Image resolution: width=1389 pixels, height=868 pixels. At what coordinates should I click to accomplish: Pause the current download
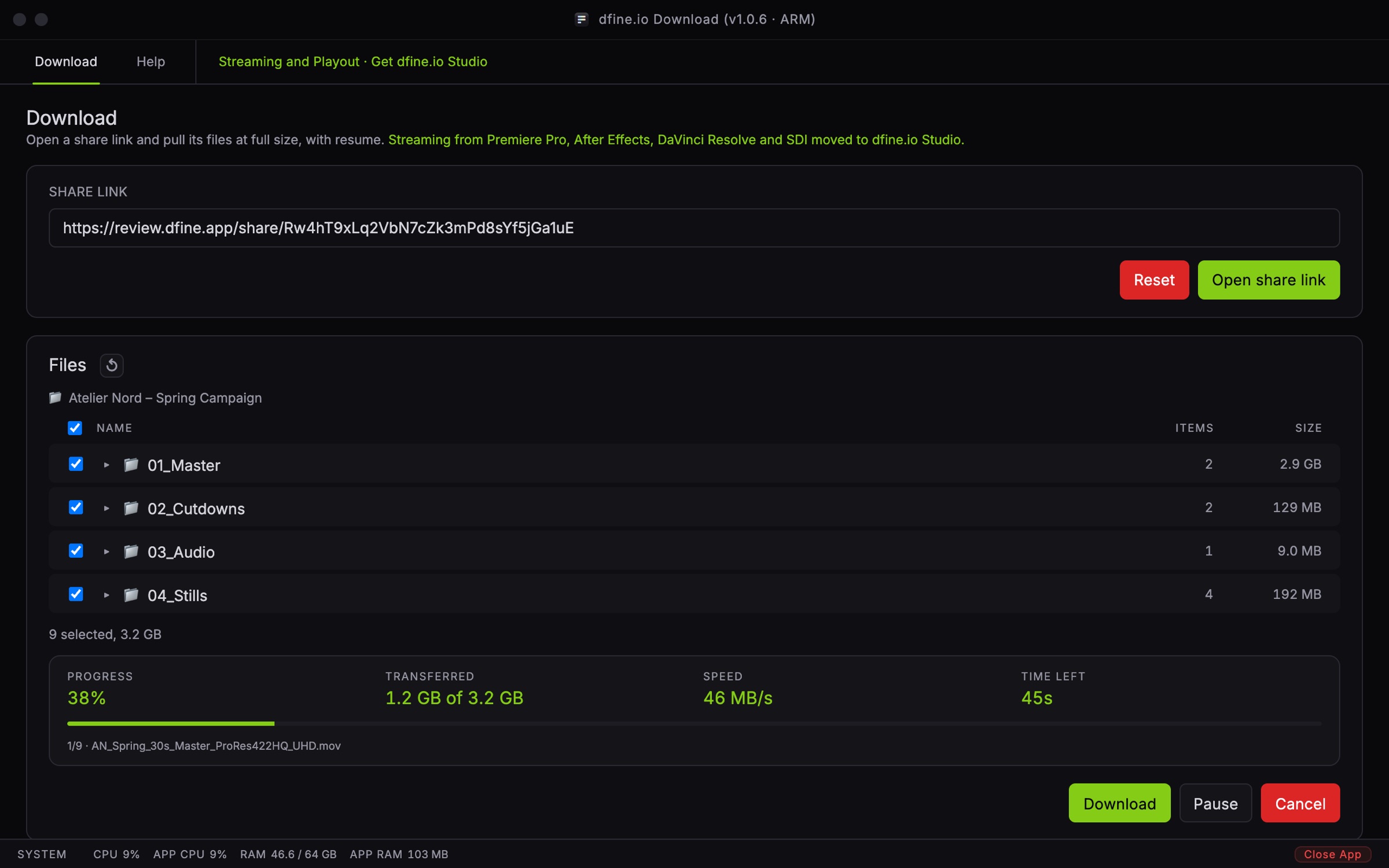(1215, 803)
